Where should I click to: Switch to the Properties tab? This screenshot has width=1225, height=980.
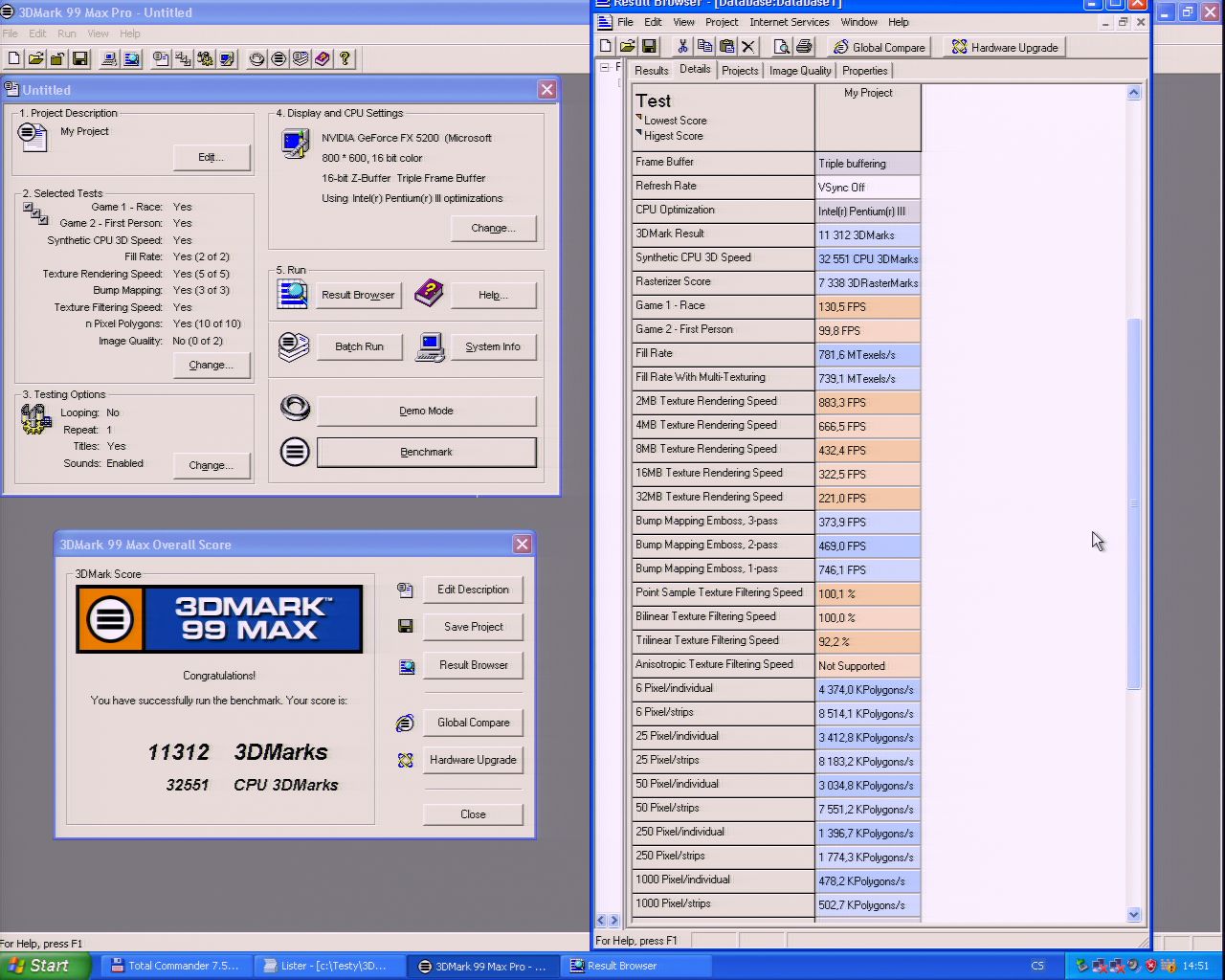(x=865, y=71)
